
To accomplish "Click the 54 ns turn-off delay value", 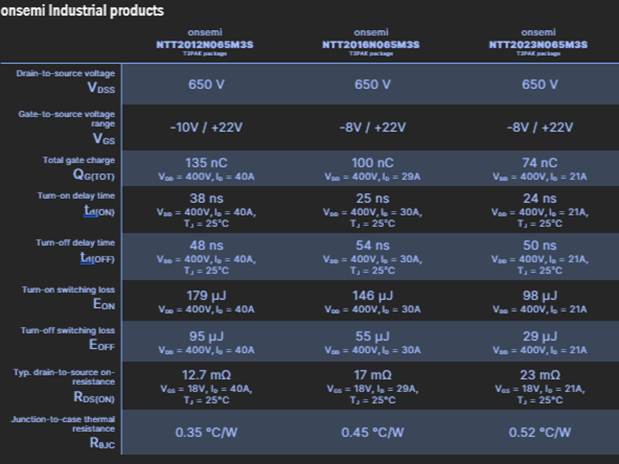I will [371, 245].
